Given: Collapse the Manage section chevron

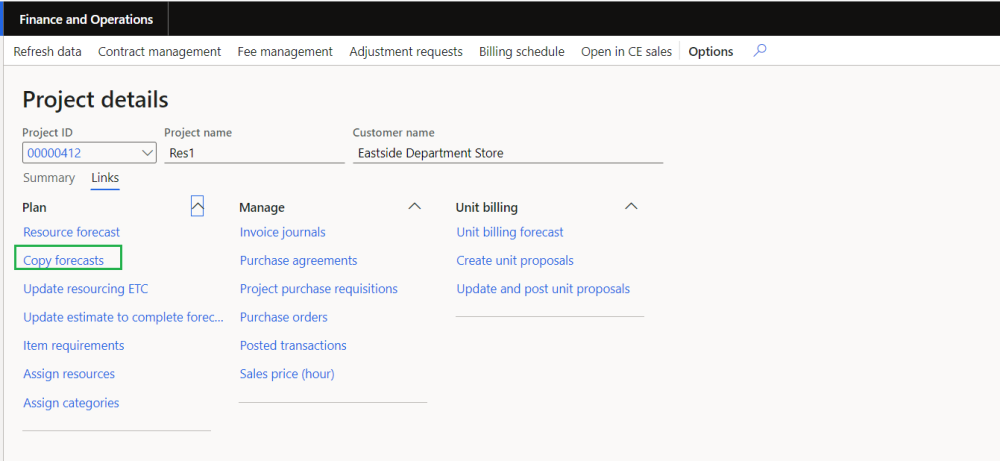Looking at the screenshot, I should point(415,206).
